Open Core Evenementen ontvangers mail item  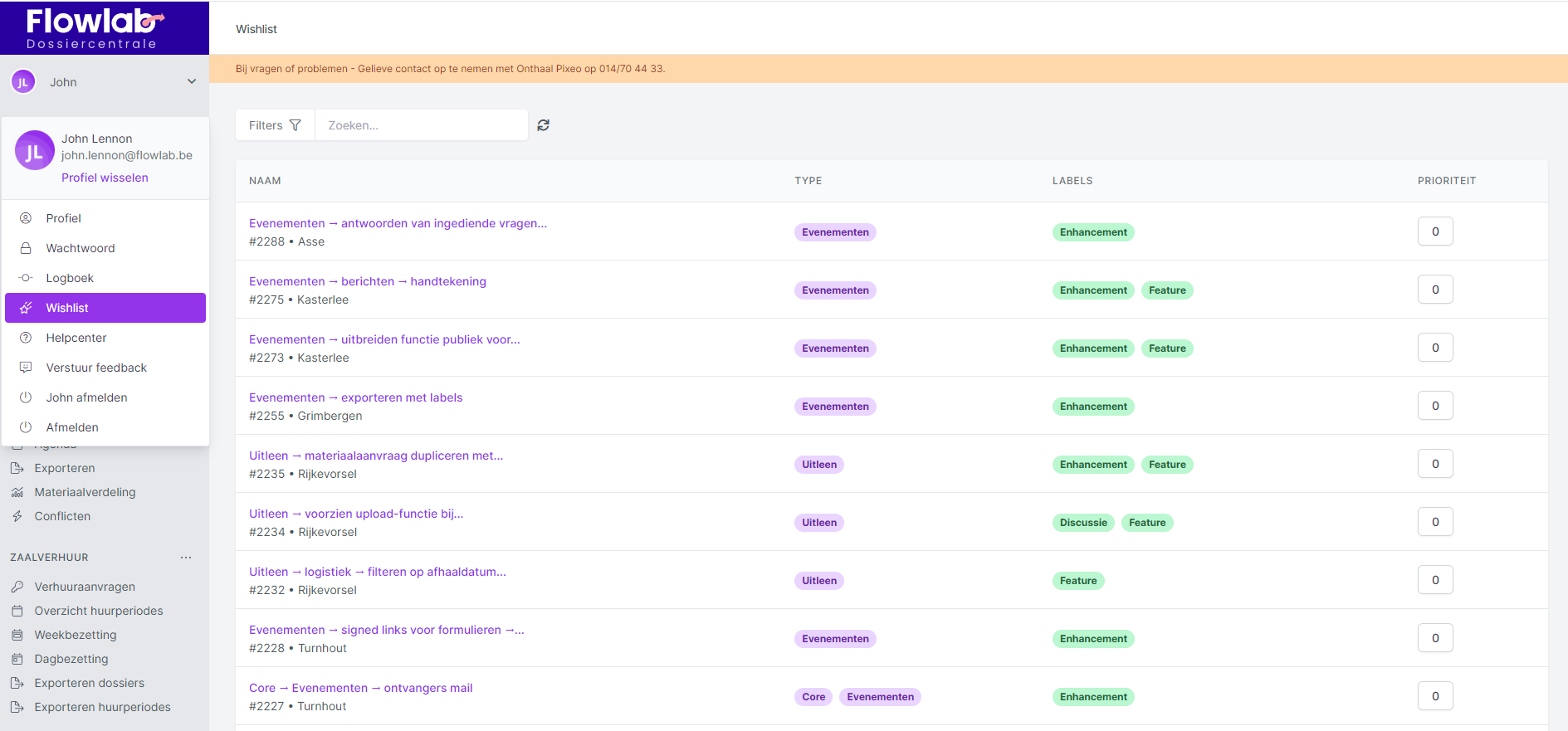pyautogui.click(x=360, y=688)
